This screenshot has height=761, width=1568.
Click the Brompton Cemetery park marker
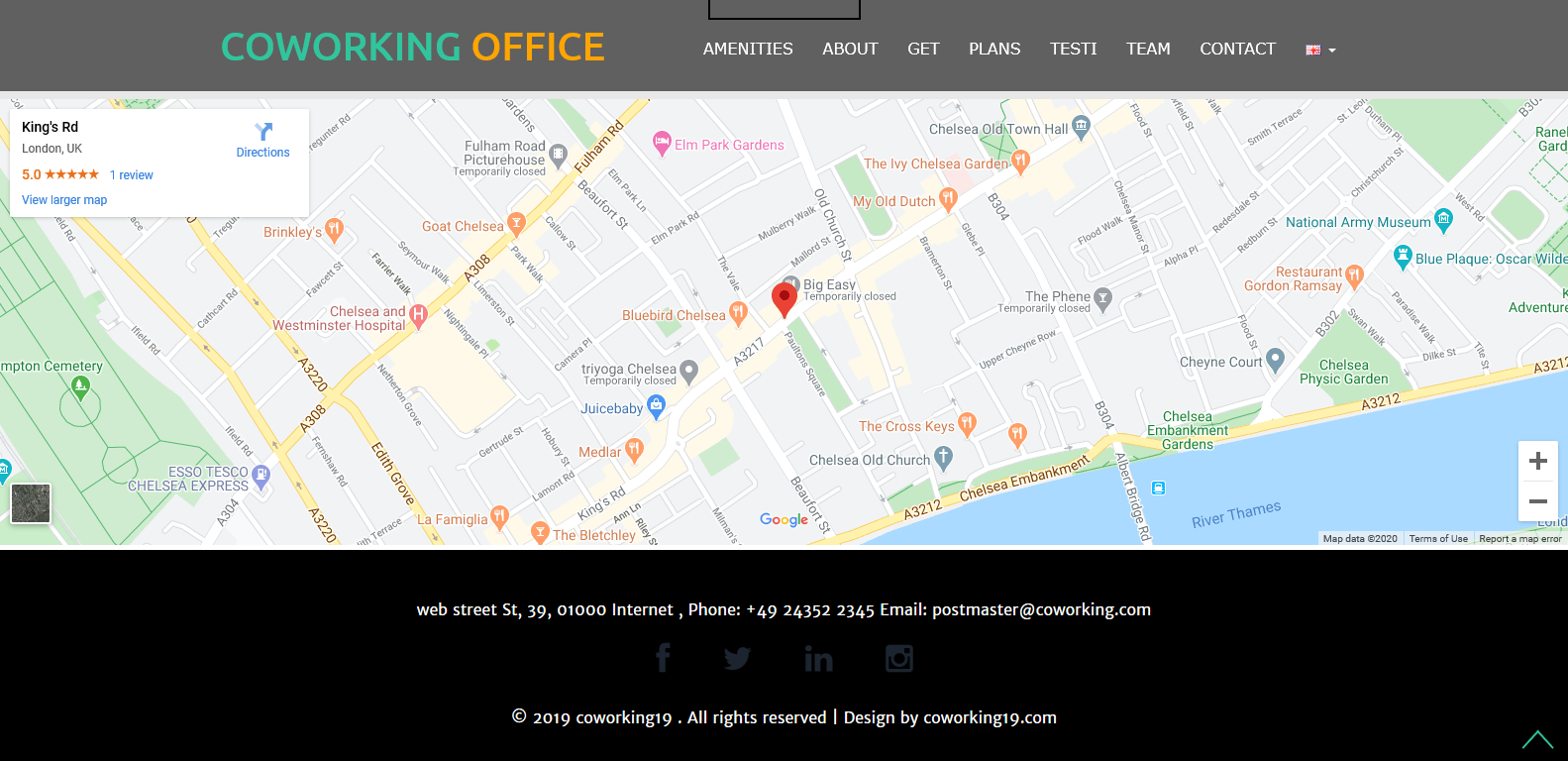pos(81,387)
